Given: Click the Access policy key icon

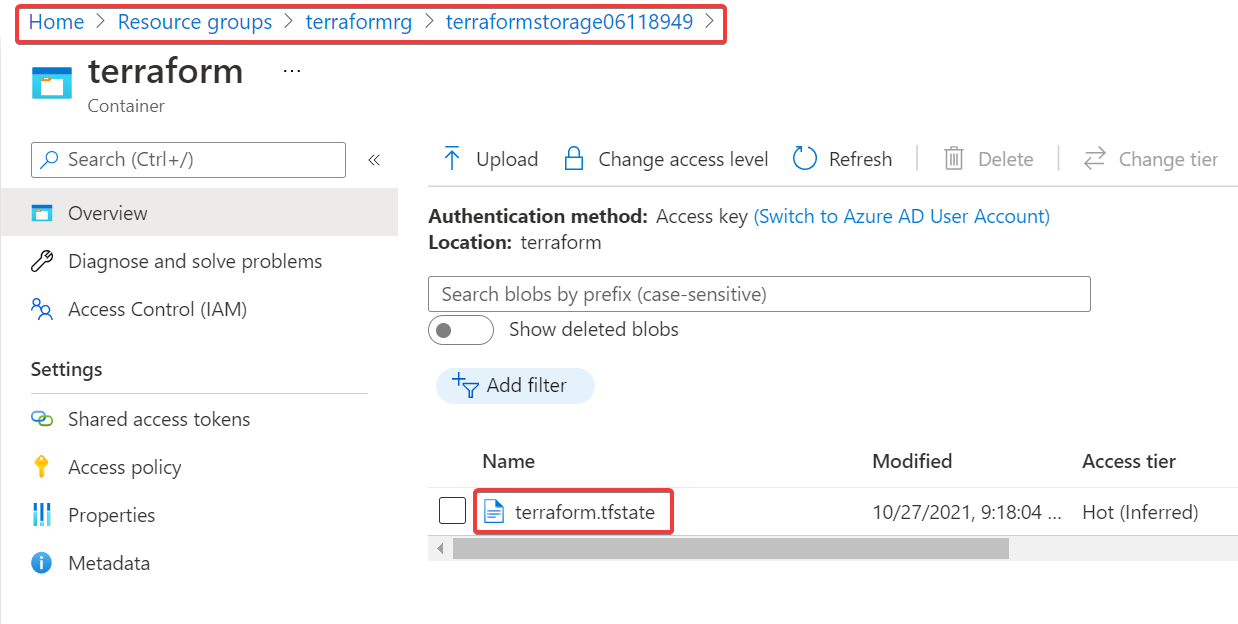Looking at the screenshot, I should coord(41,467).
